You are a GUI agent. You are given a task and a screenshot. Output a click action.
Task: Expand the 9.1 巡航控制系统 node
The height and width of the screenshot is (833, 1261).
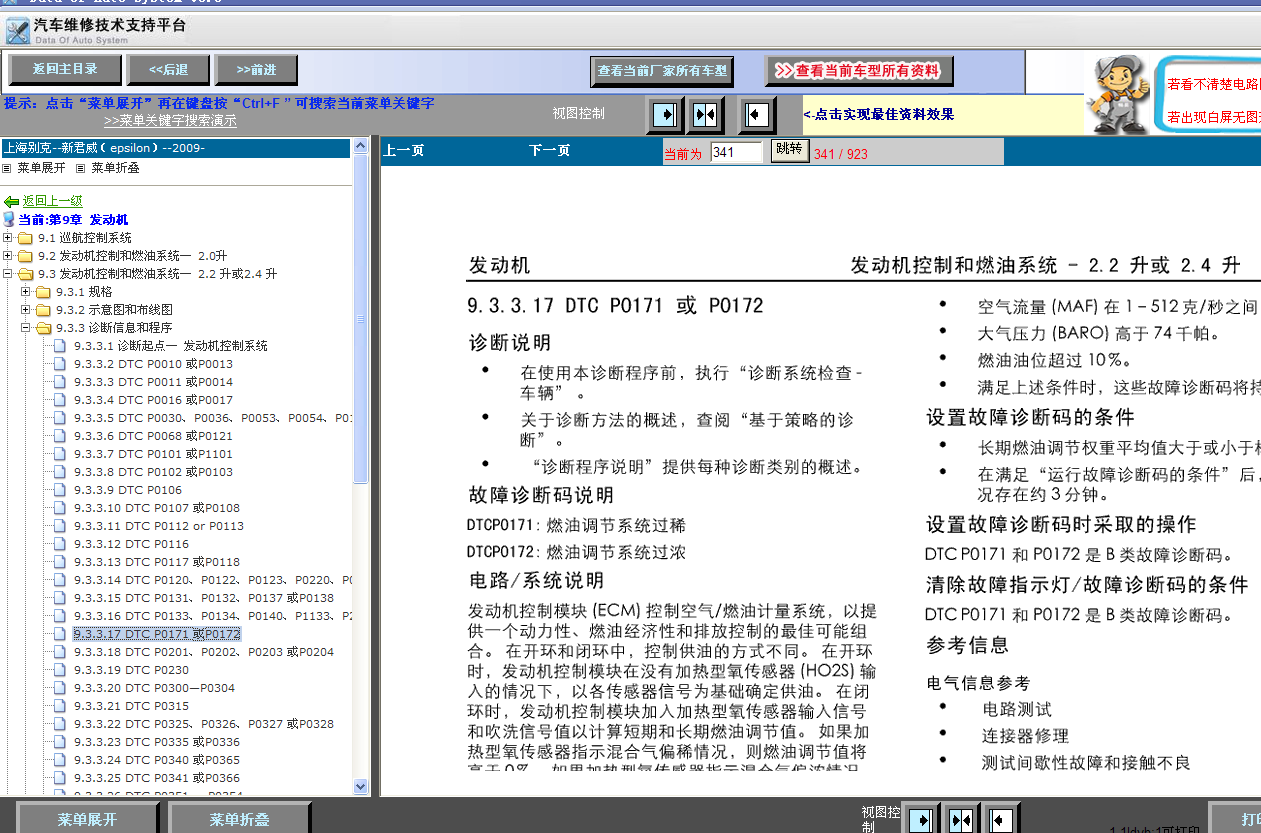(8, 238)
